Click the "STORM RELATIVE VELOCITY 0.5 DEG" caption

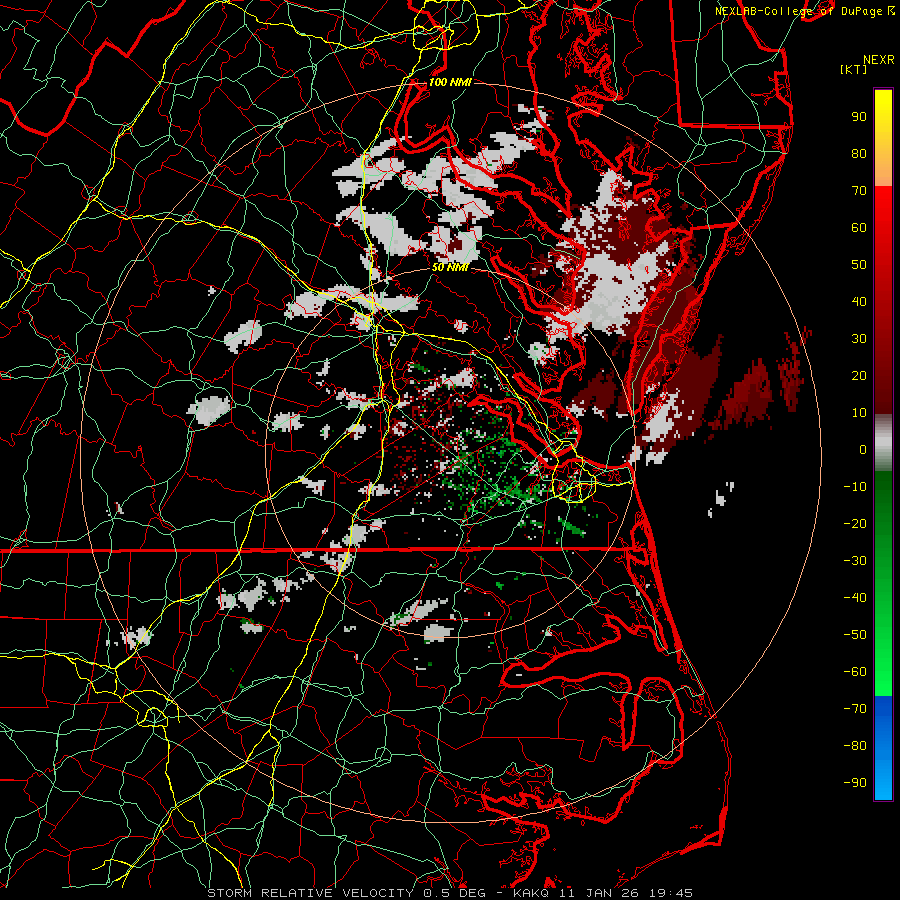click(346, 893)
